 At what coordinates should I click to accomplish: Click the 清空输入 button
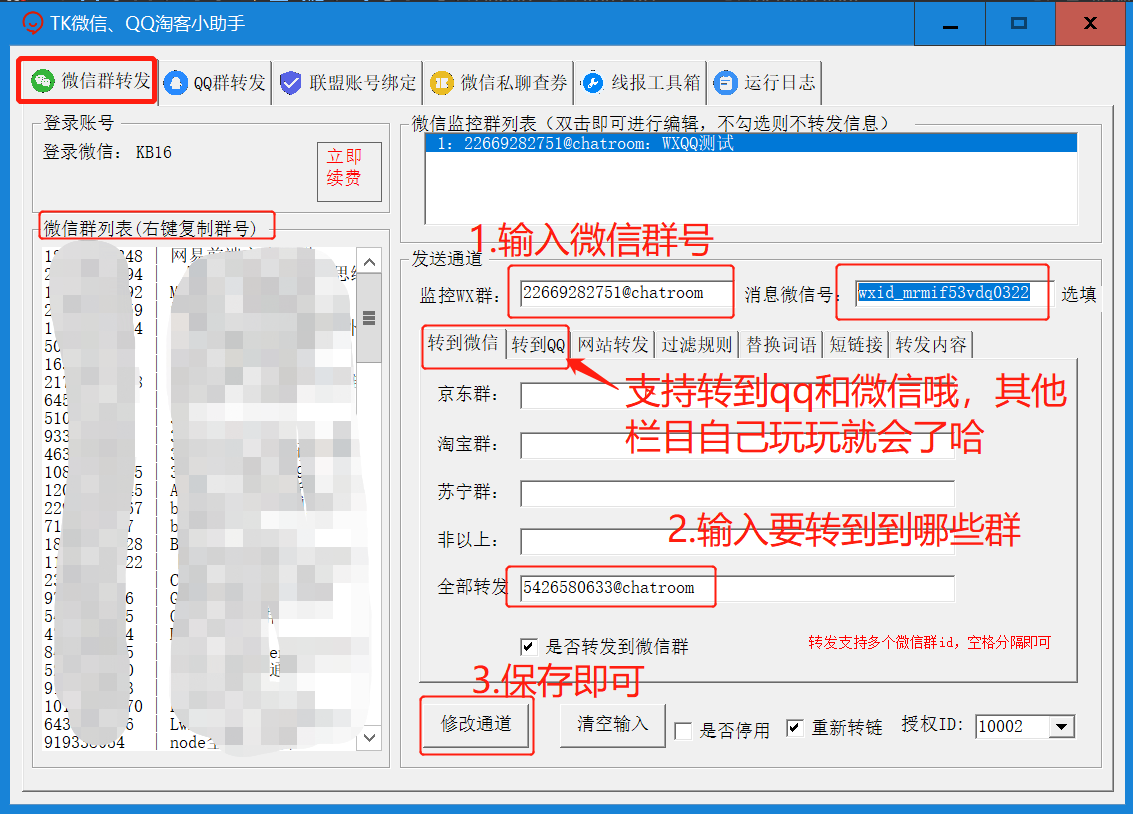[613, 724]
